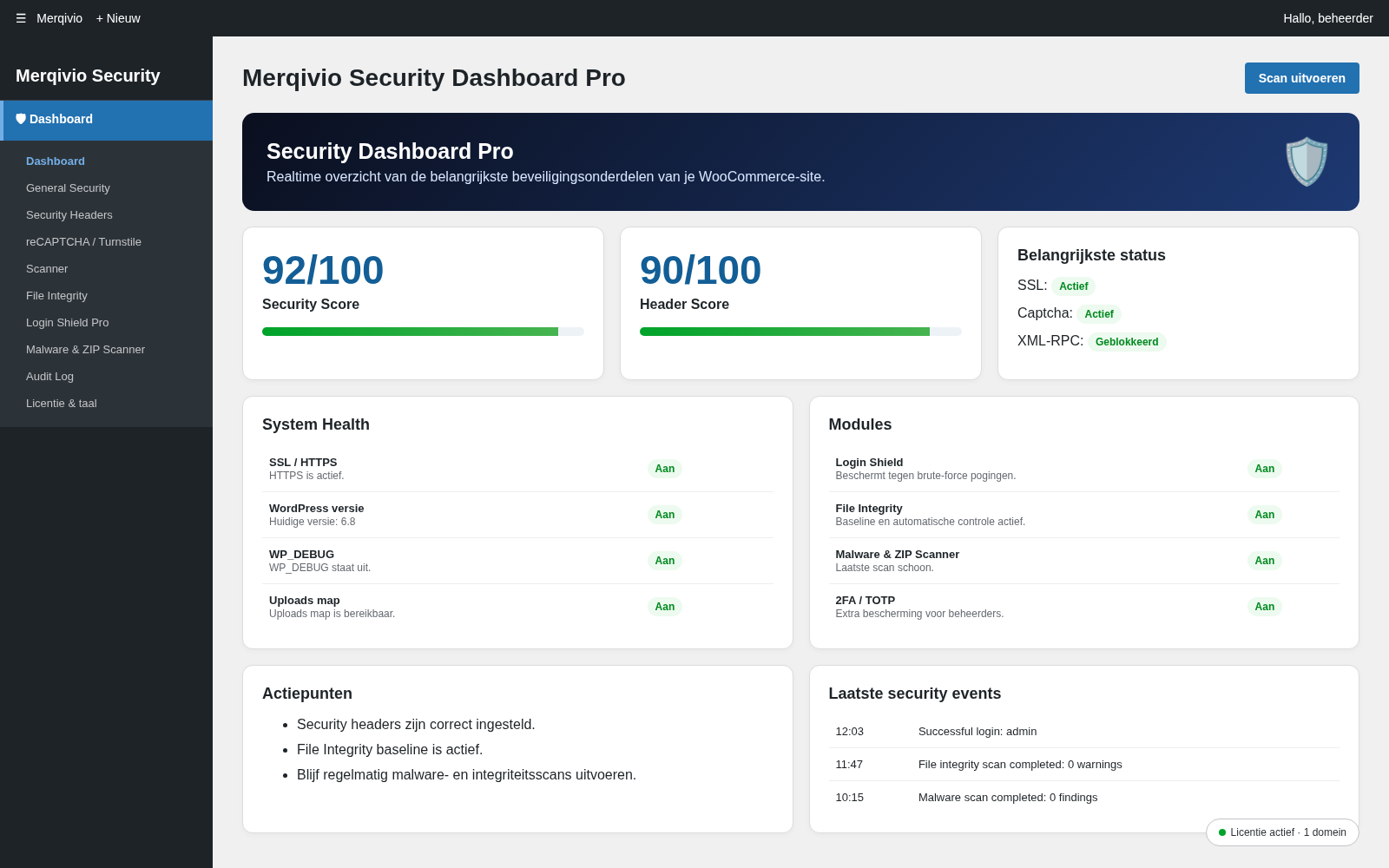This screenshot has width=1389, height=868.
Task: Toggle the Uploads map Aan badge
Action: pos(664,607)
